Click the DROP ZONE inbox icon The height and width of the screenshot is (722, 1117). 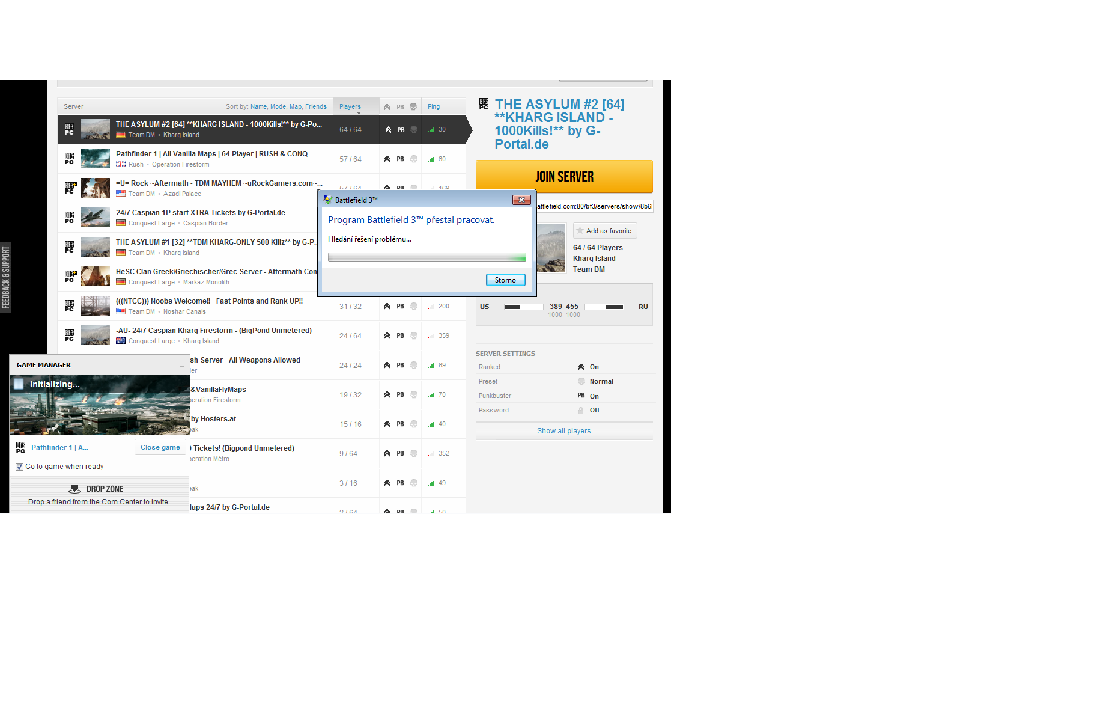75,489
